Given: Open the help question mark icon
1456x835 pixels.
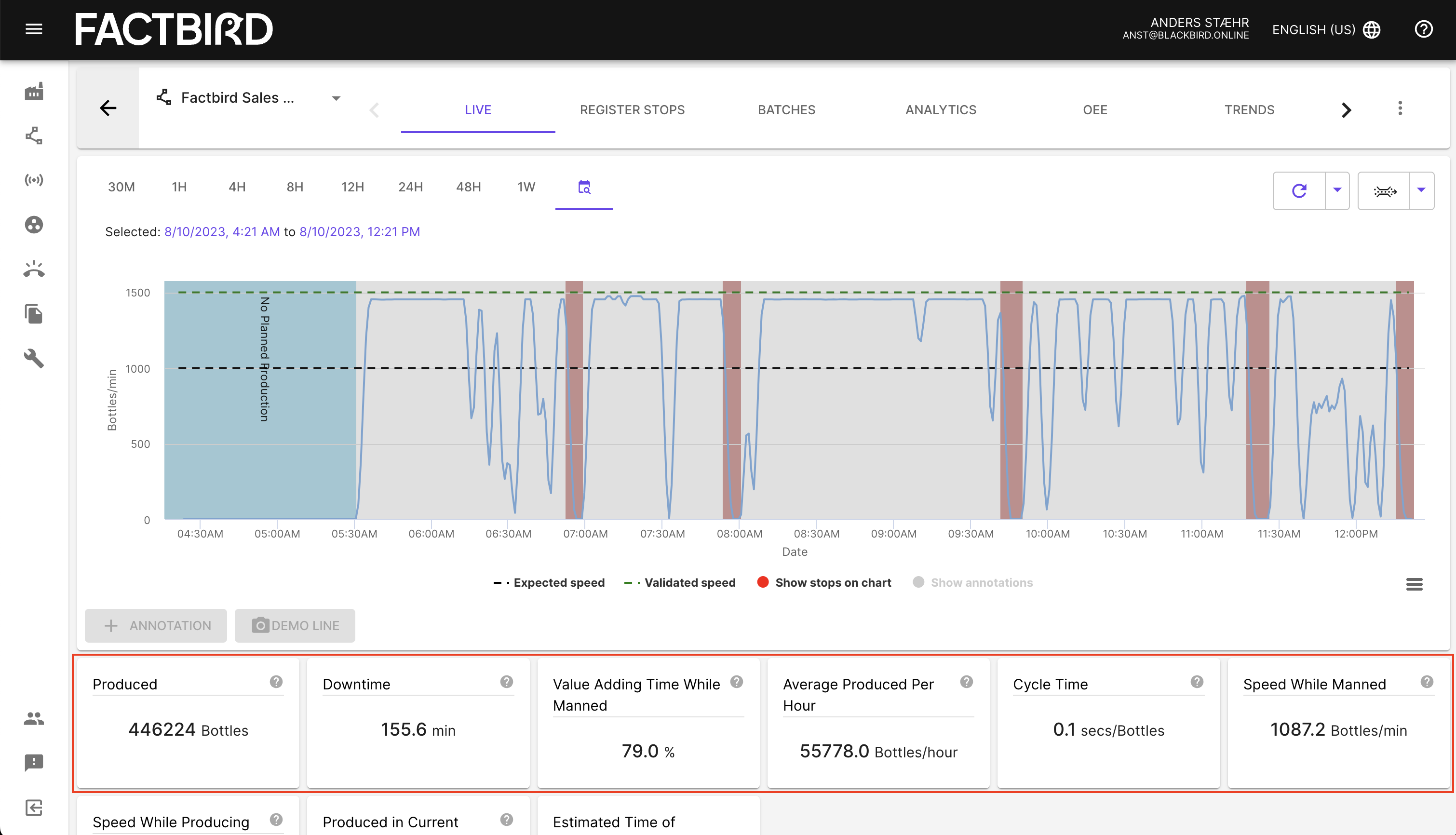Looking at the screenshot, I should click(1423, 29).
